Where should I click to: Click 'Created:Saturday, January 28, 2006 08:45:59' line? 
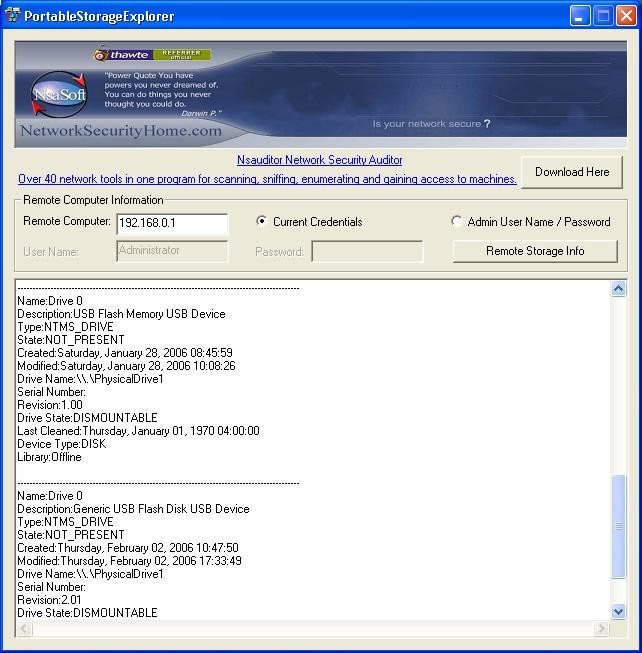(125, 353)
